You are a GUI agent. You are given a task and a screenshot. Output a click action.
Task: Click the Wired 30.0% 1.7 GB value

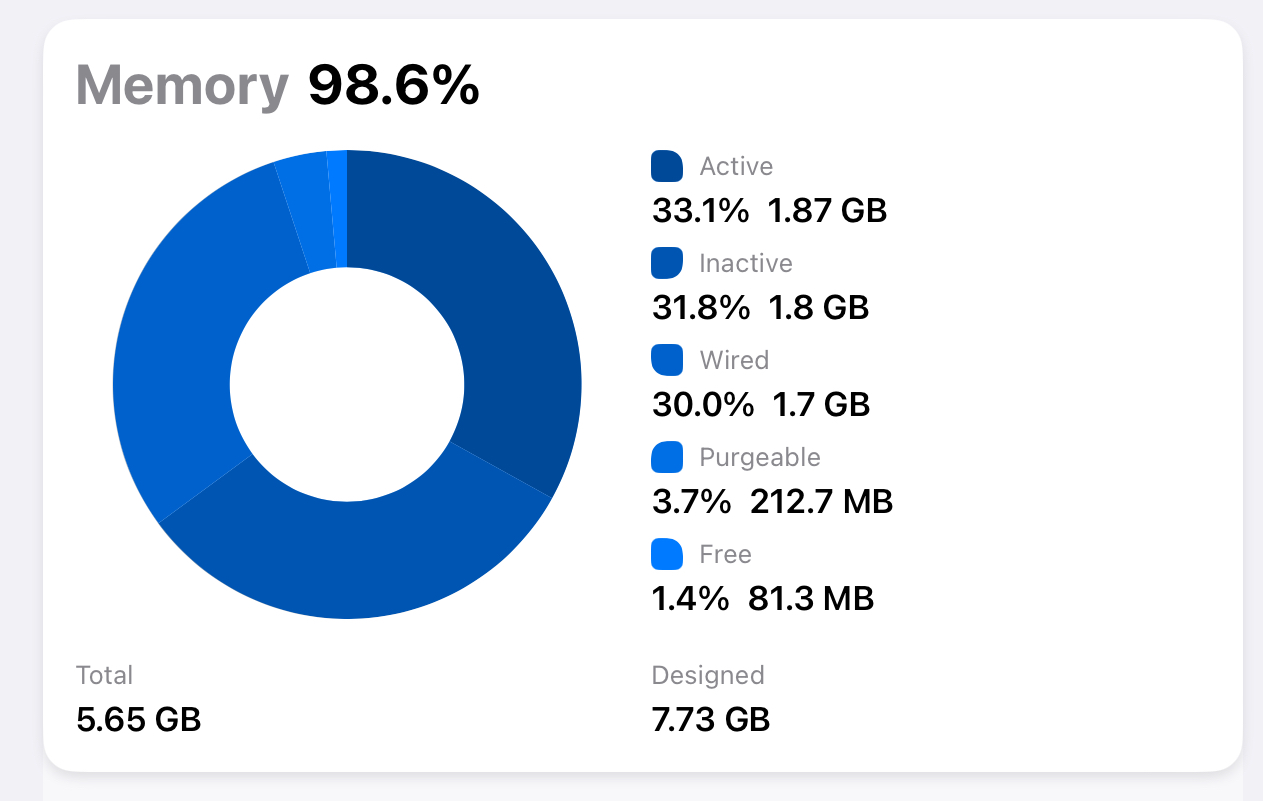tap(761, 405)
